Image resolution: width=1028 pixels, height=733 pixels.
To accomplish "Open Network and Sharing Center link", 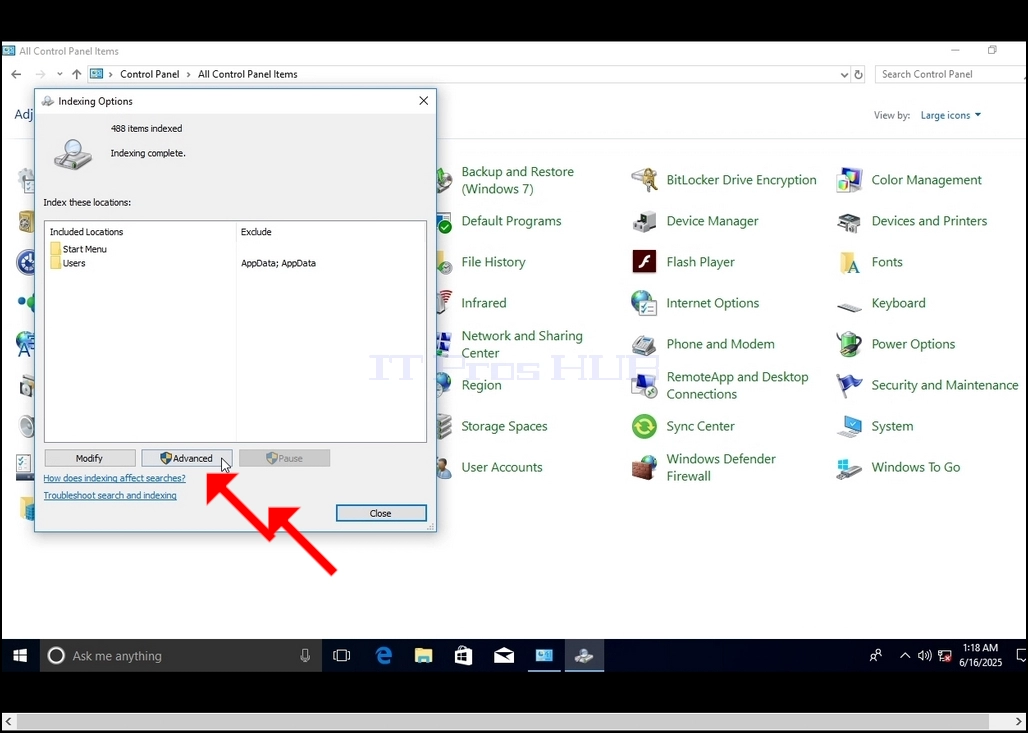I will point(522,344).
